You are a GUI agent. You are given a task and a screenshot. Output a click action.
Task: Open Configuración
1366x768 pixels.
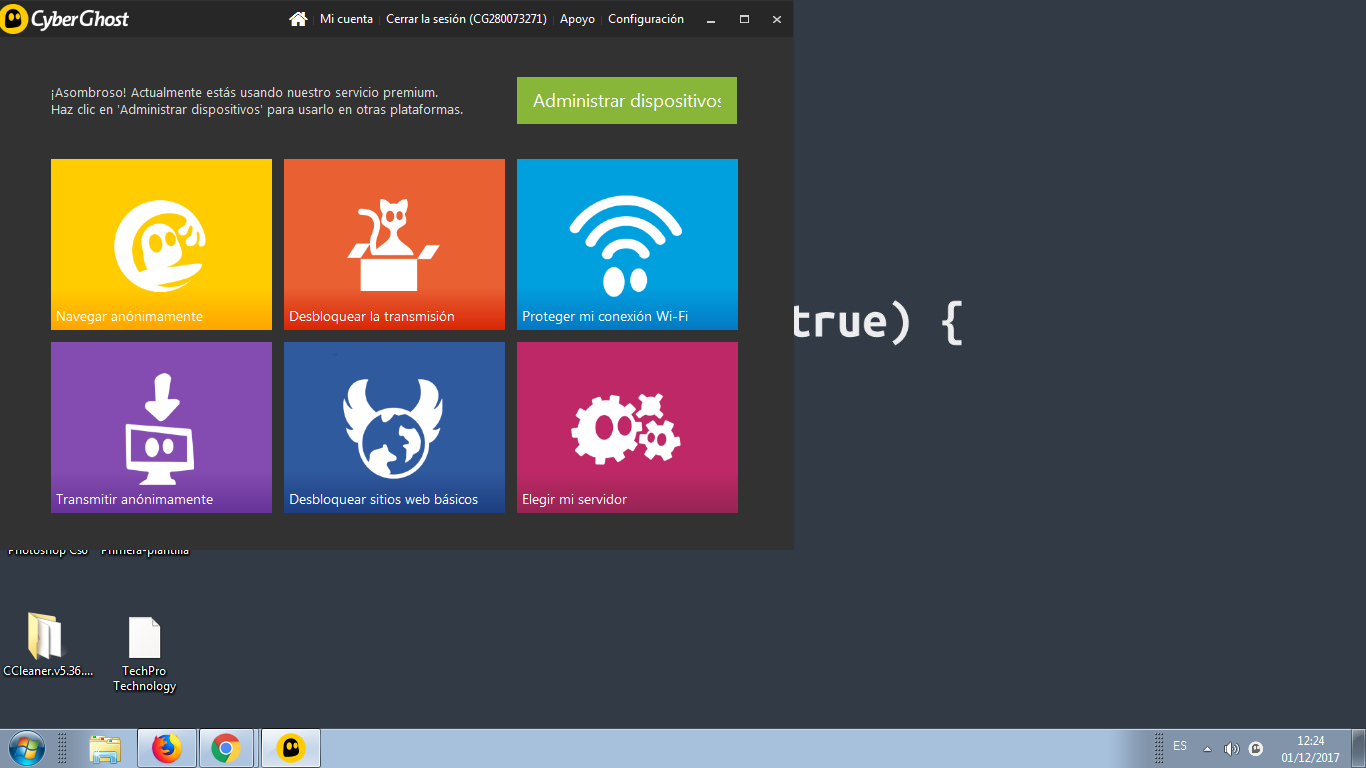[646, 19]
